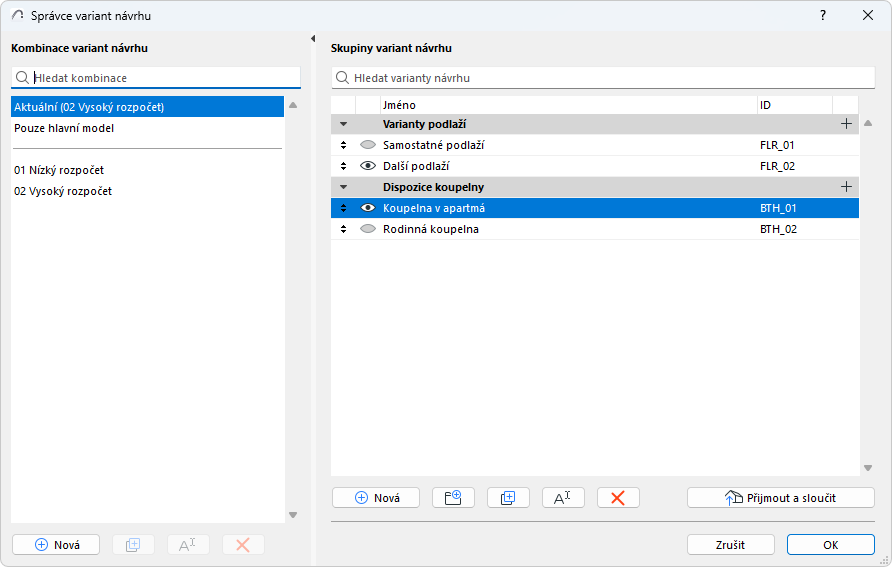892x567 pixels.
Task: Click Jméno column header
Action: [x=569, y=105]
